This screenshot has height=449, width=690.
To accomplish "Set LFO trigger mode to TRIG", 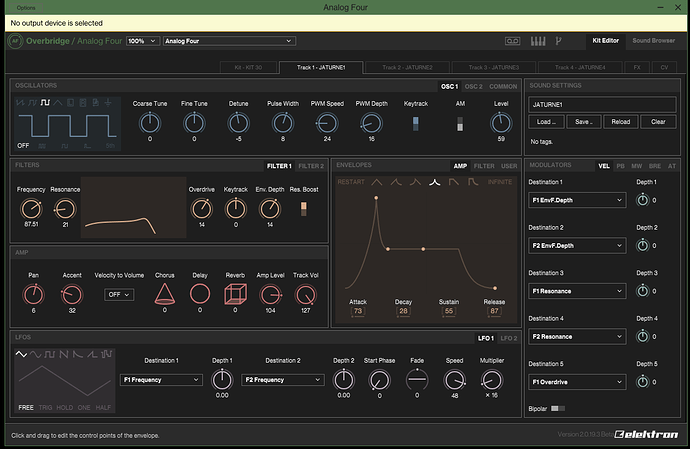I will click(x=45, y=408).
